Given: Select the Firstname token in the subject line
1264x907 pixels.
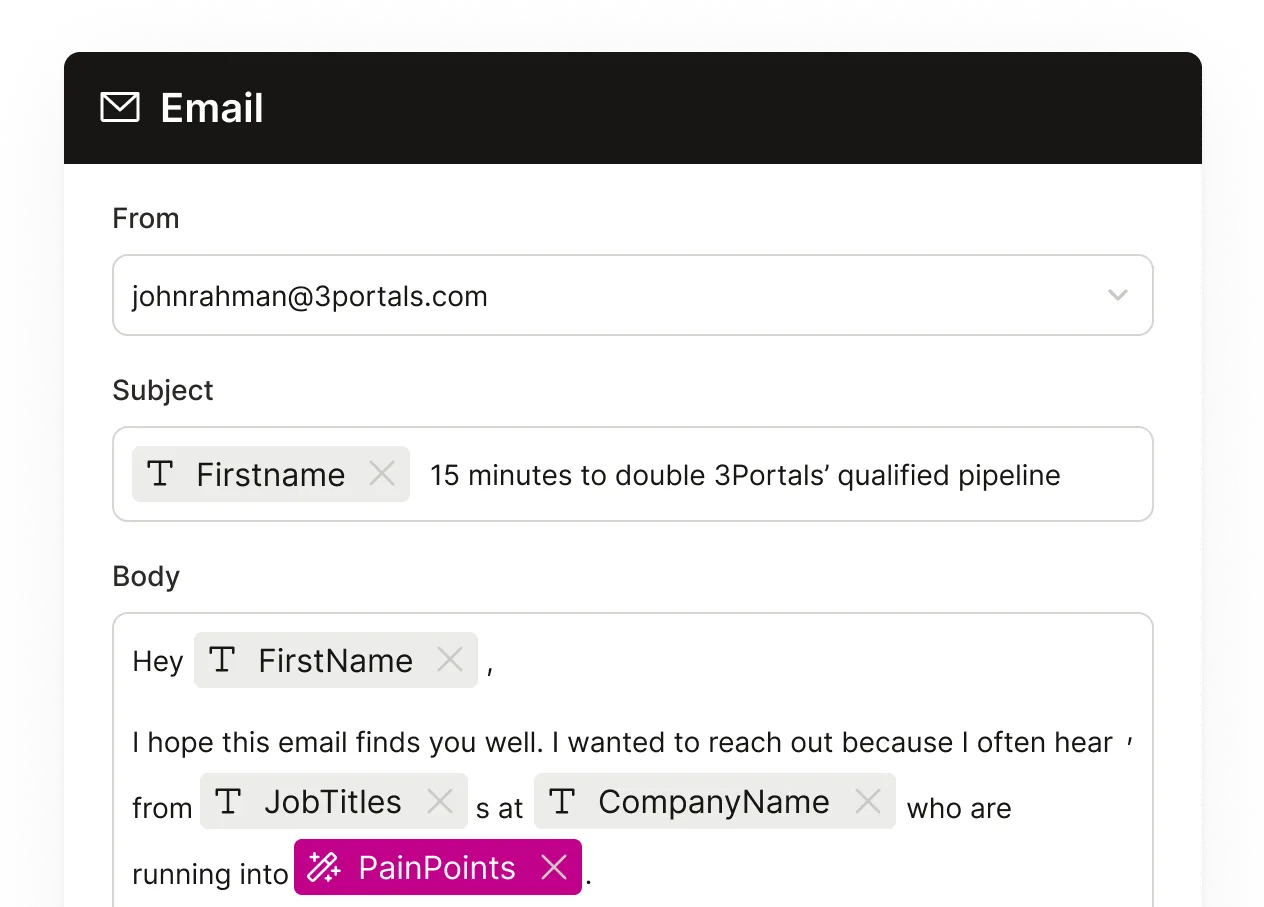Looking at the screenshot, I should coord(270,475).
